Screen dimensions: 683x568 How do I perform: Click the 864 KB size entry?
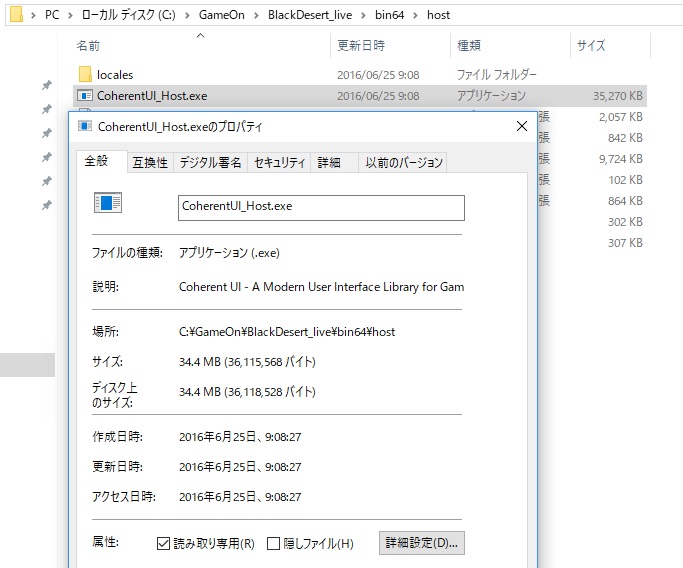point(626,200)
